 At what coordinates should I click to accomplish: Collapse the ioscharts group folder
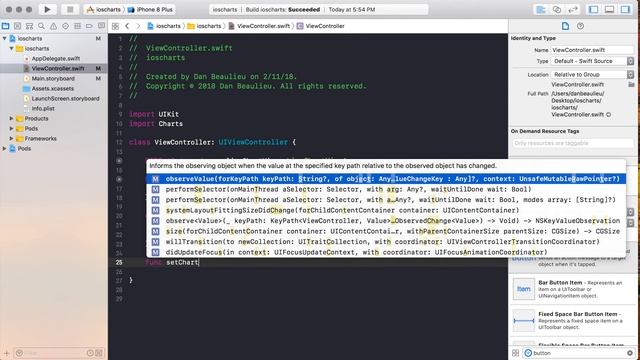pos(11,49)
